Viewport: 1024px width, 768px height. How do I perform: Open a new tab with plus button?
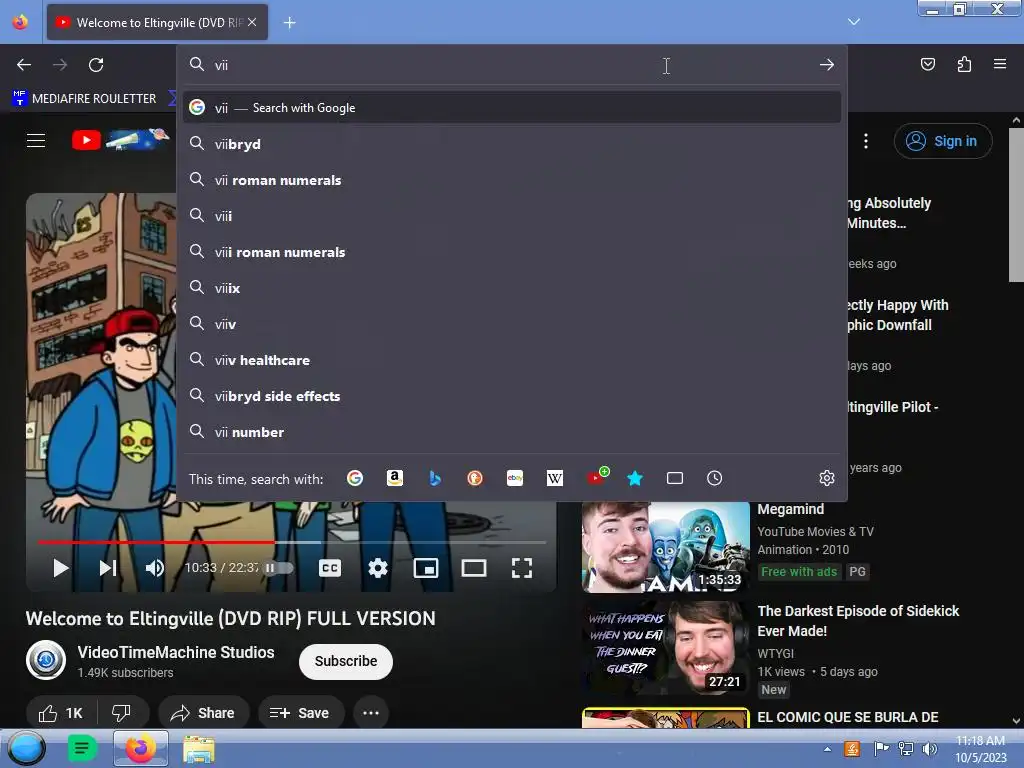click(x=289, y=23)
